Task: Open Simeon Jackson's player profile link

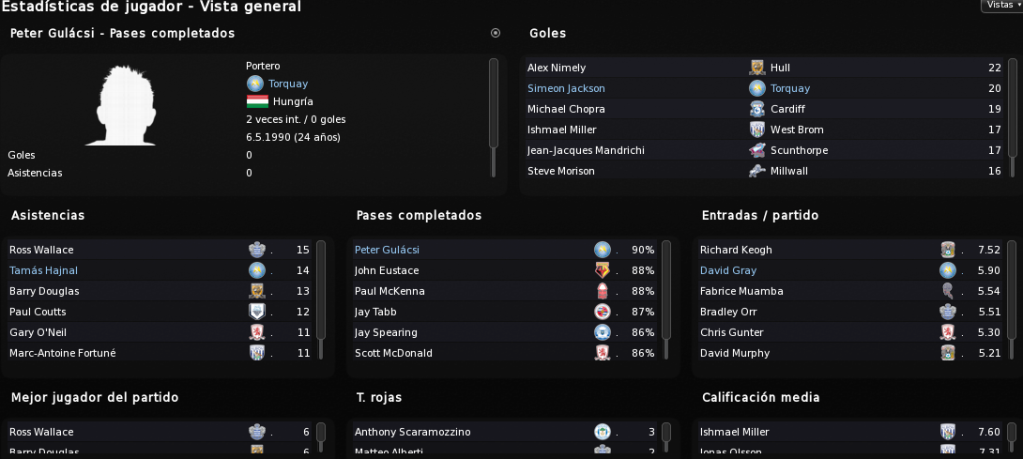Action: click(566, 88)
